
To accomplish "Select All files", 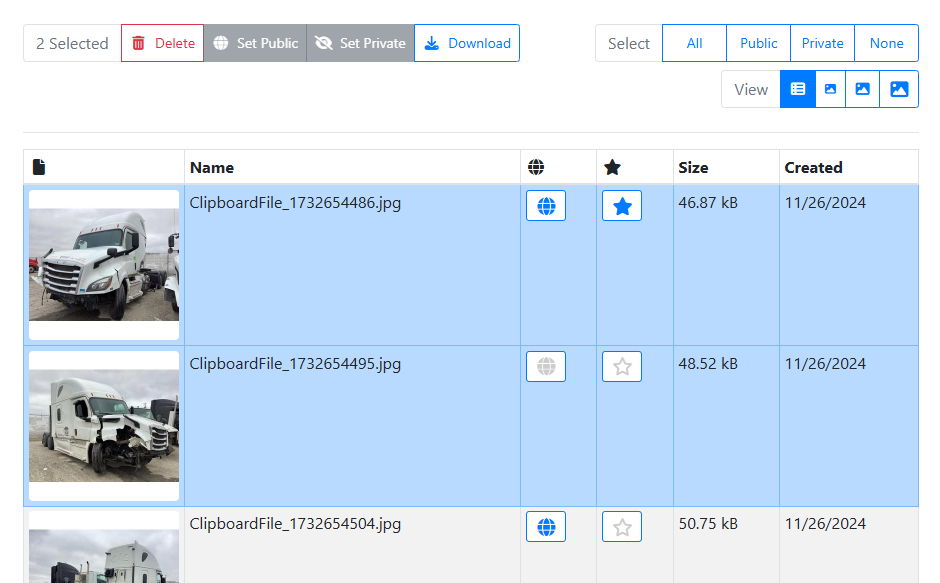I will click(694, 43).
